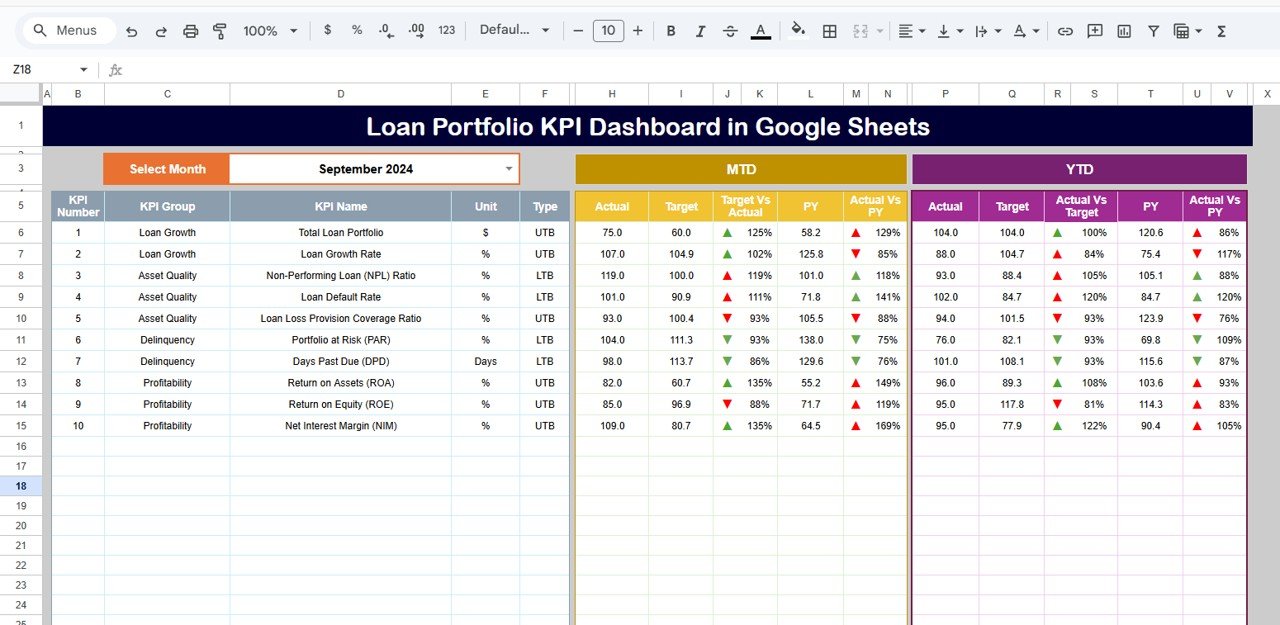1280x625 pixels.
Task: Undo the last action
Action: pyautogui.click(x=131, y=31)
